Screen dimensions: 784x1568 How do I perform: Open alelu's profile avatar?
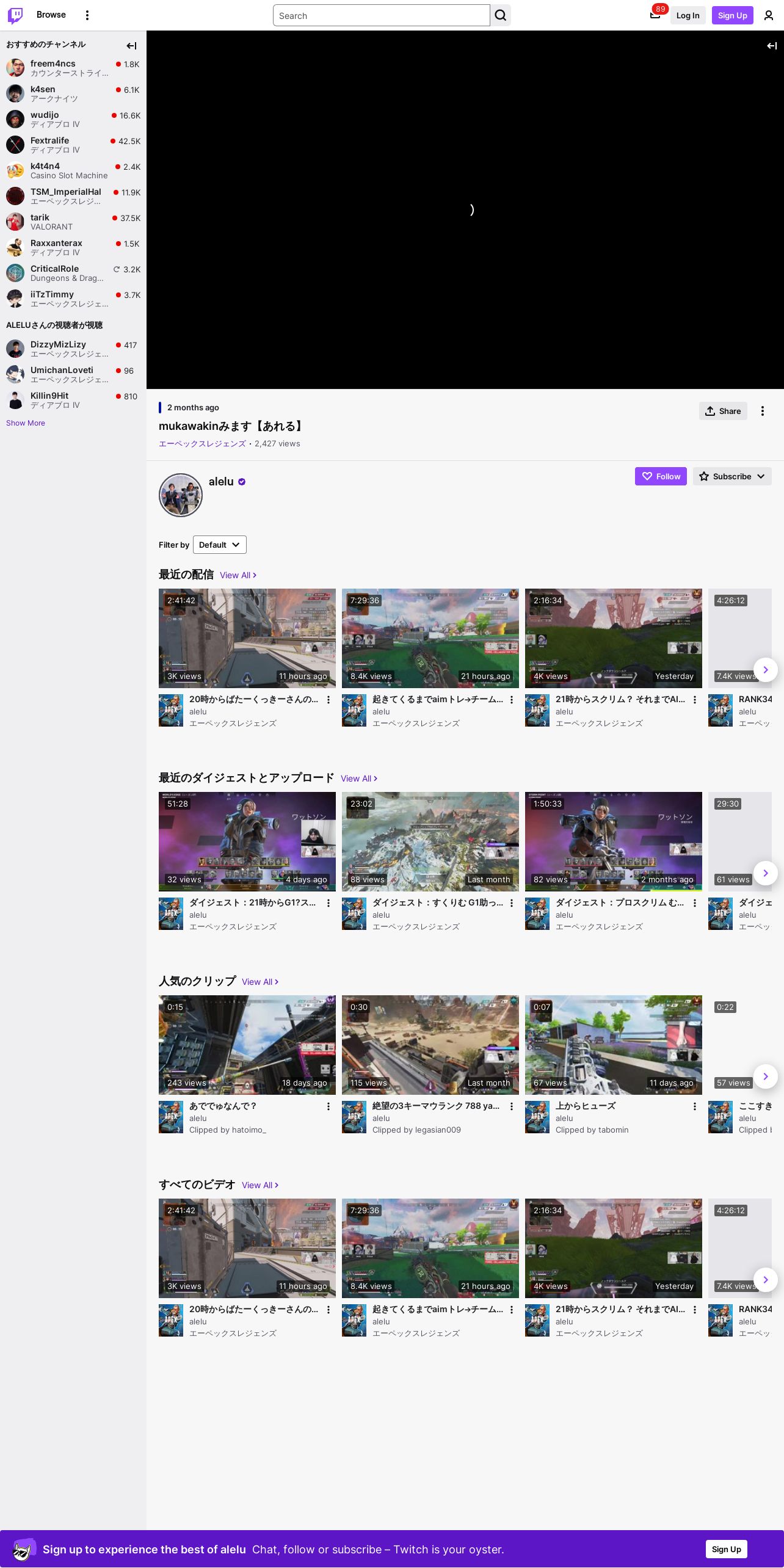[x=181, y=495]
